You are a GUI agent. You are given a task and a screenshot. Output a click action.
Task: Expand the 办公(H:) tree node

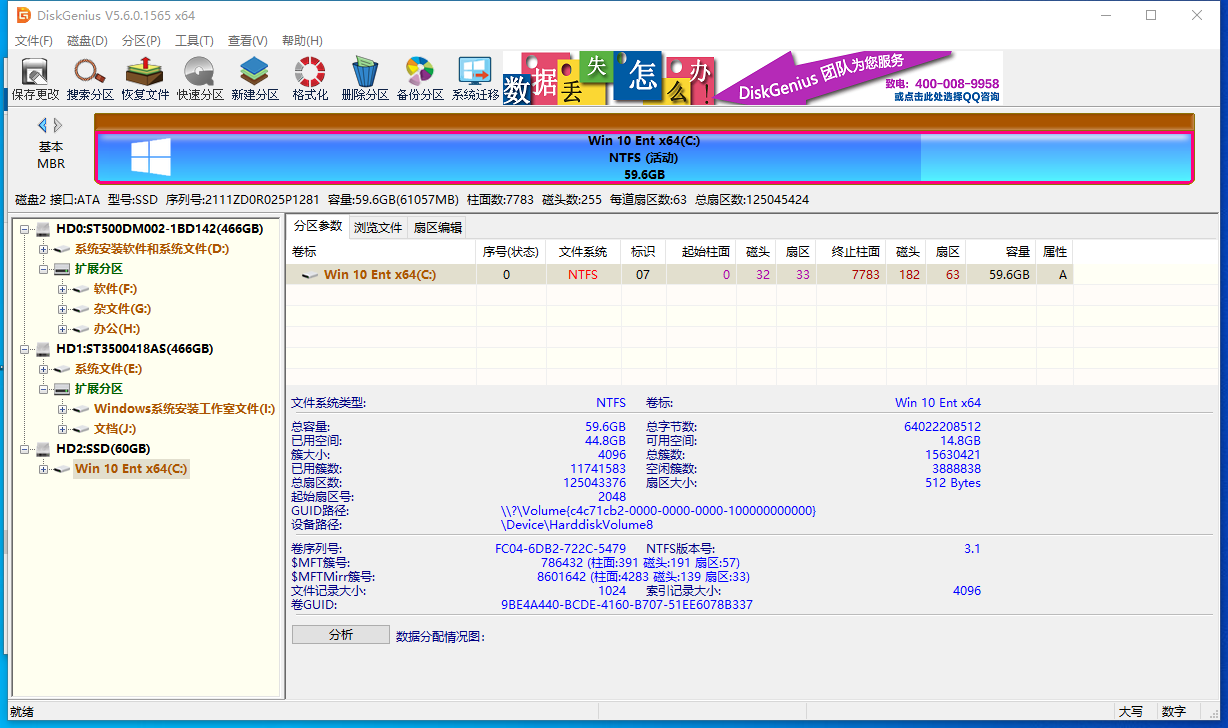tap(62, 329)
